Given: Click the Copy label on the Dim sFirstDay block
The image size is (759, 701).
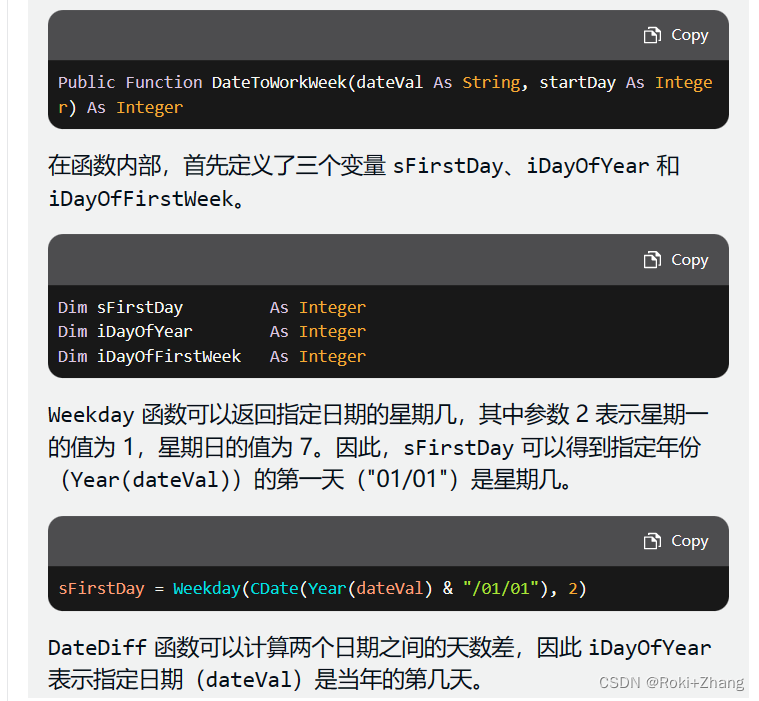Looking at the screenshot, I should coord(689,260).
